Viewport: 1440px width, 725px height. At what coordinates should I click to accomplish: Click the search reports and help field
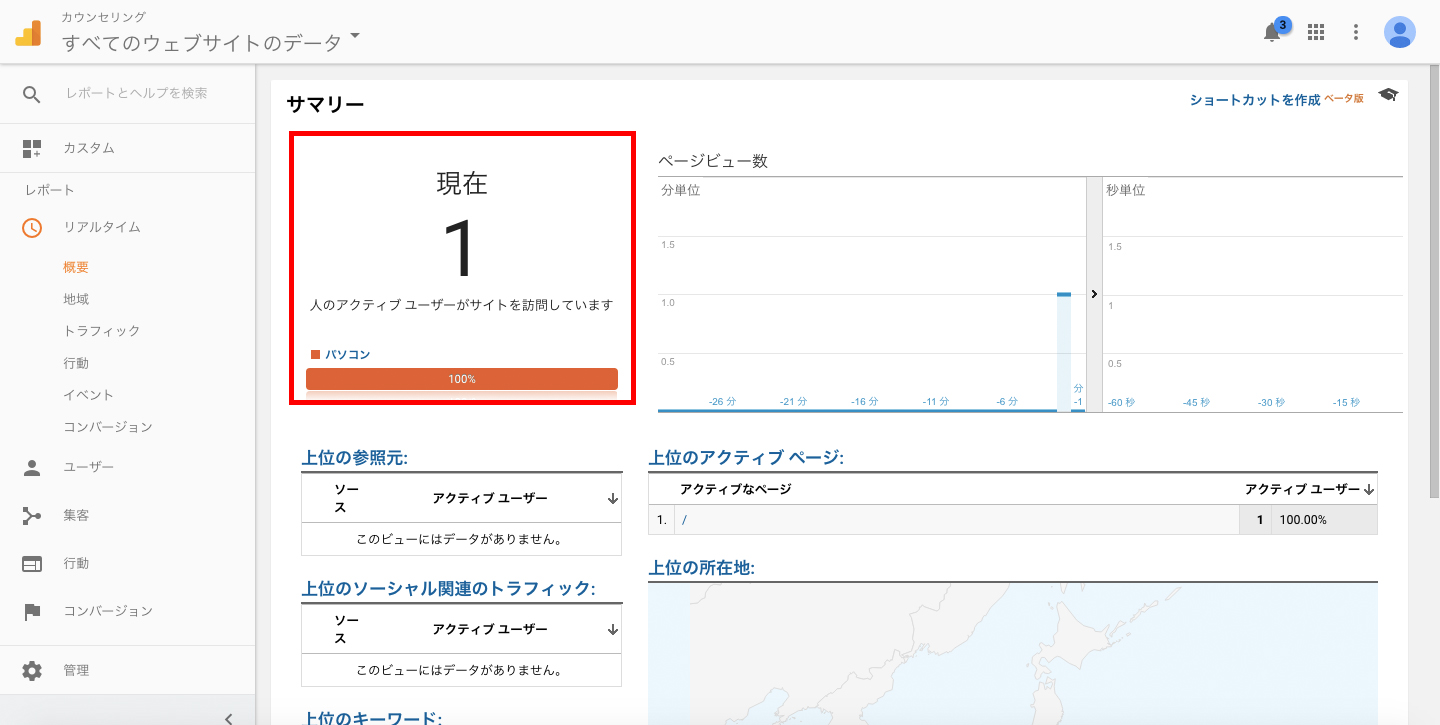[136, 93]
